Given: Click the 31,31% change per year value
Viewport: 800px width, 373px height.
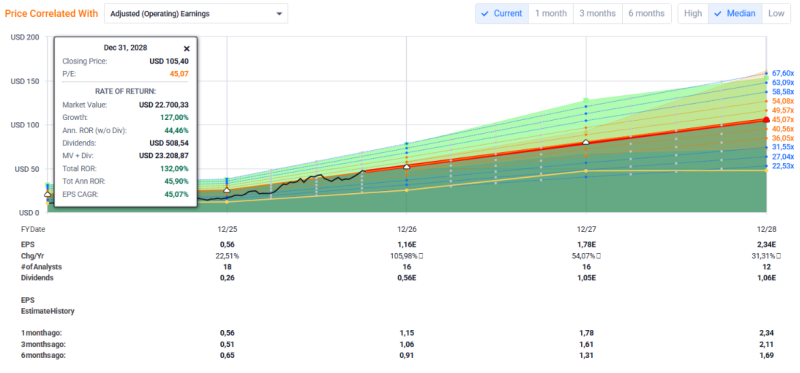Looking at the screenshot, I should coord(765,256).
